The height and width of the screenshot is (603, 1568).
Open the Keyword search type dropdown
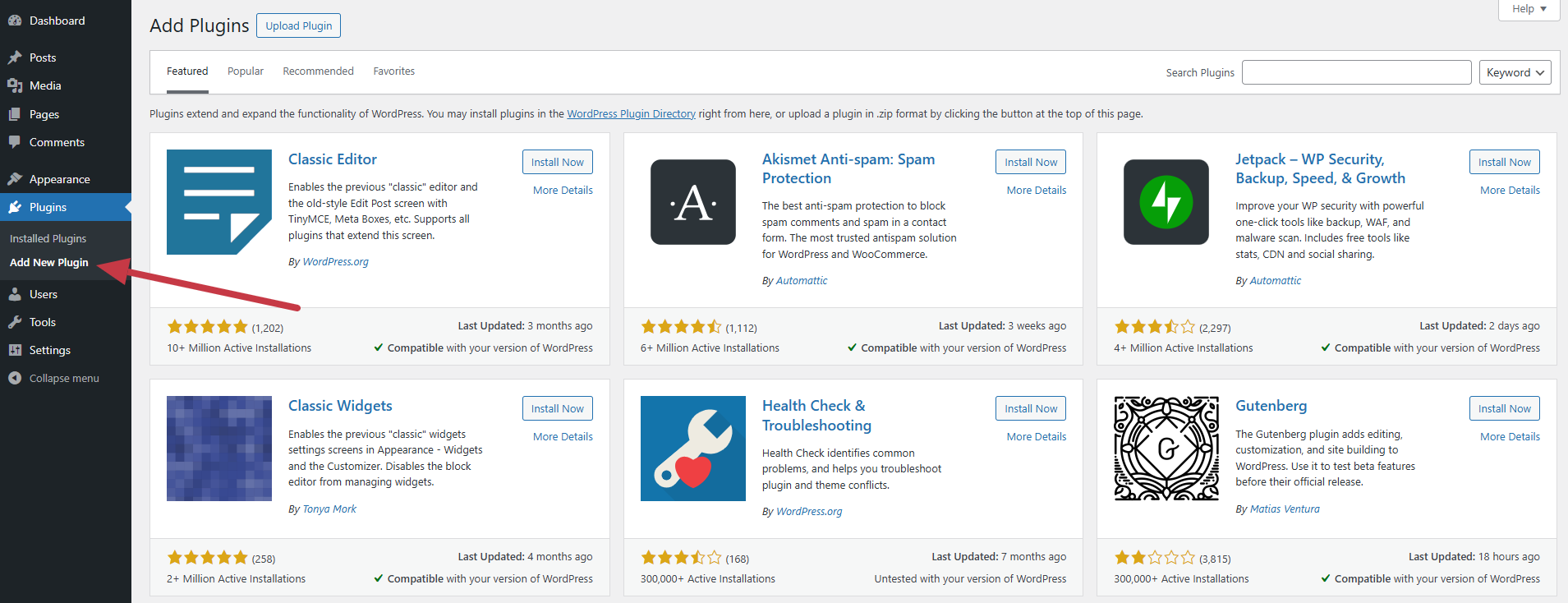coord(1515,72)
